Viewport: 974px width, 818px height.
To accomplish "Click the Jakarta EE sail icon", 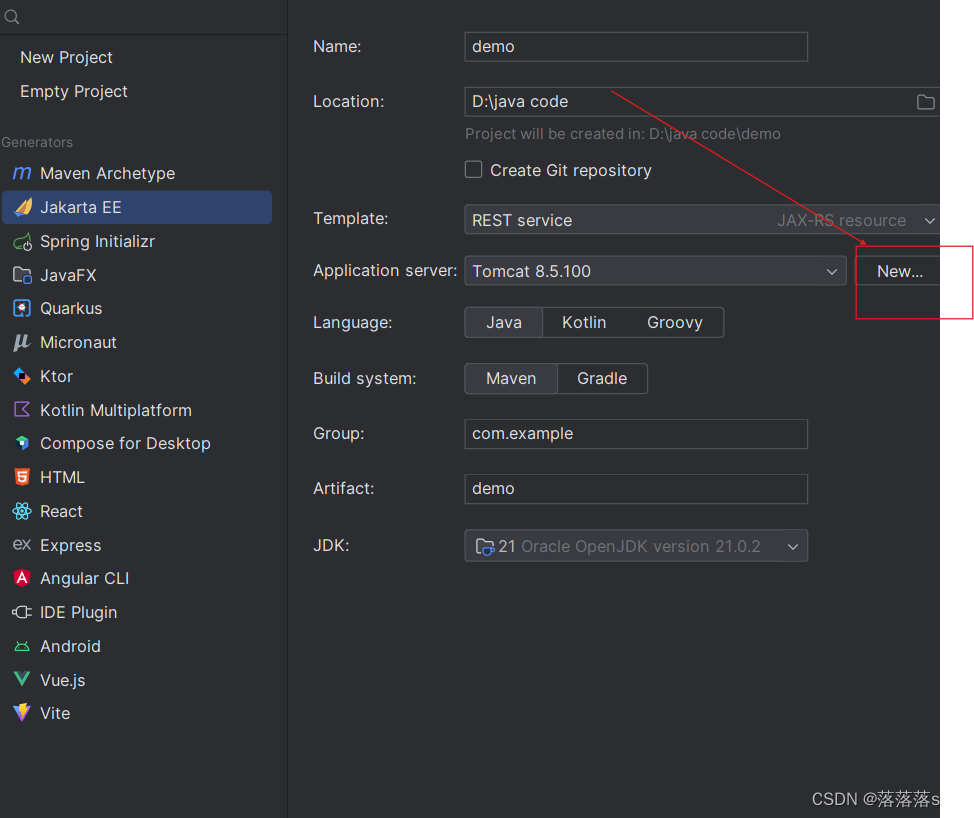I will click(x=23, y=207).
